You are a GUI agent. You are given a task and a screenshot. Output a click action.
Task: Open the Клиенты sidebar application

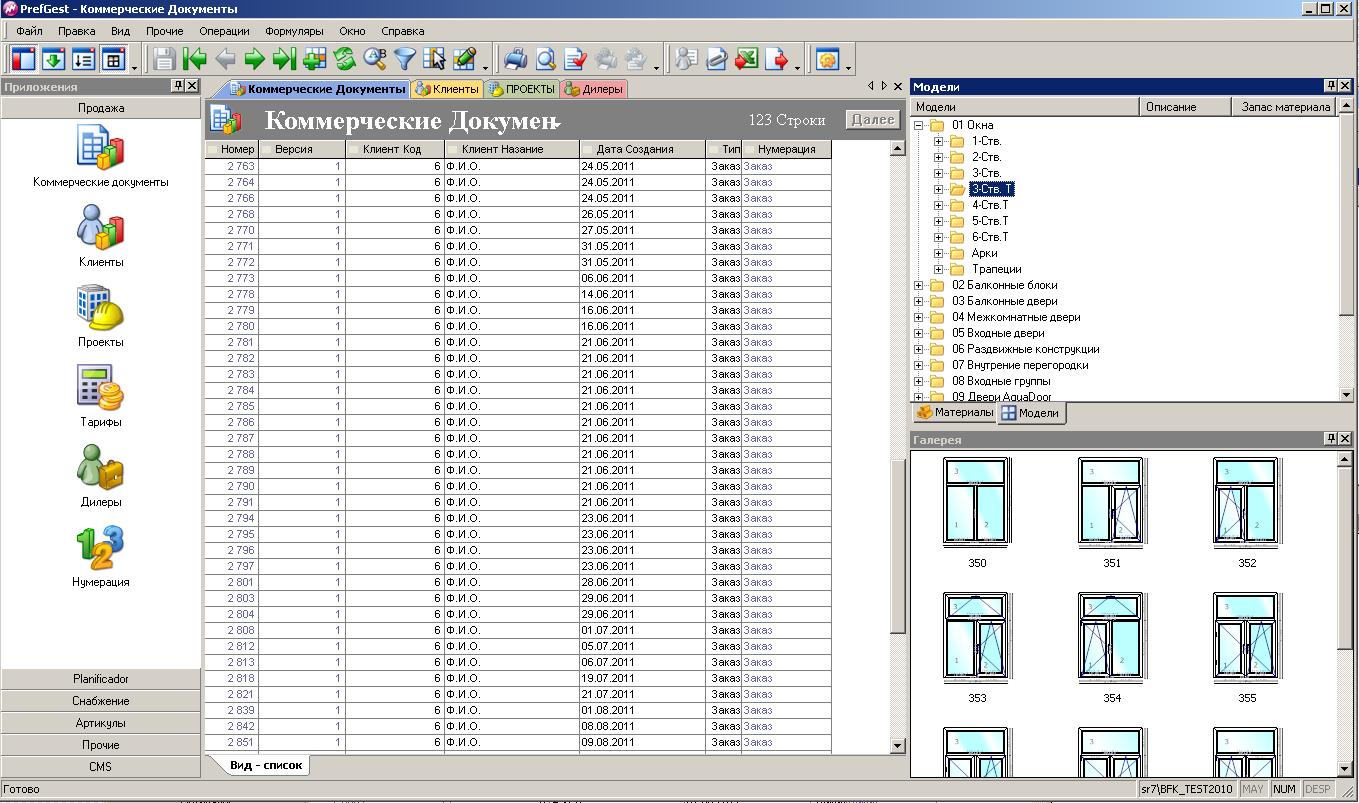coord(100,237)
